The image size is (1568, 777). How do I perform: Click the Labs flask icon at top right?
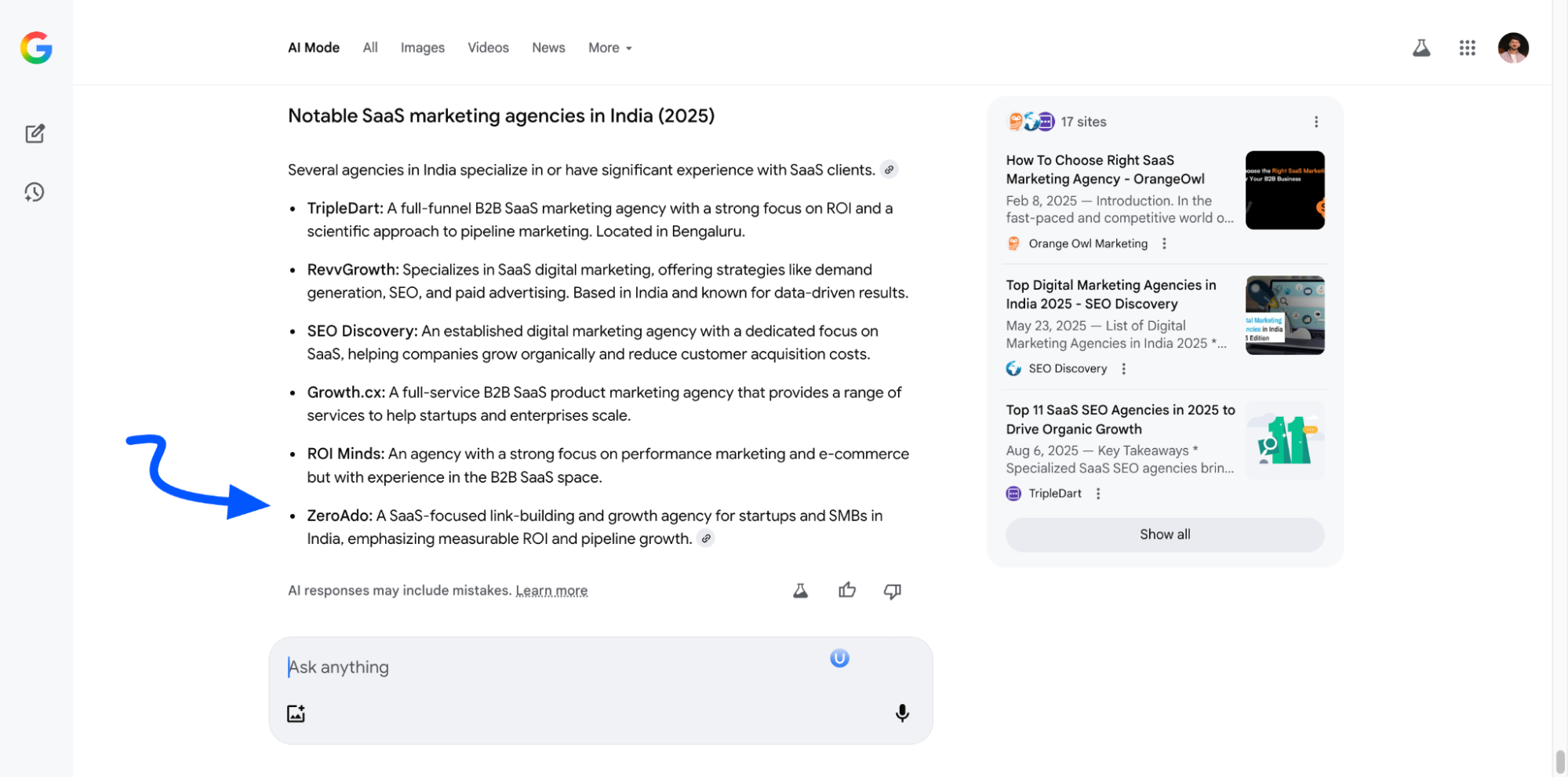[1421, 48]
